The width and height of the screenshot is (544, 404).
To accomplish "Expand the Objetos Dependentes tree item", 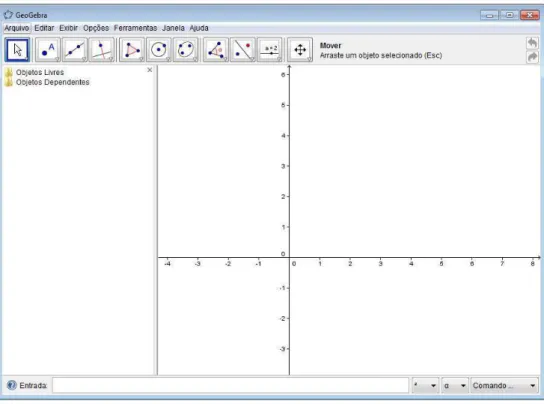I will coord(52,82).
